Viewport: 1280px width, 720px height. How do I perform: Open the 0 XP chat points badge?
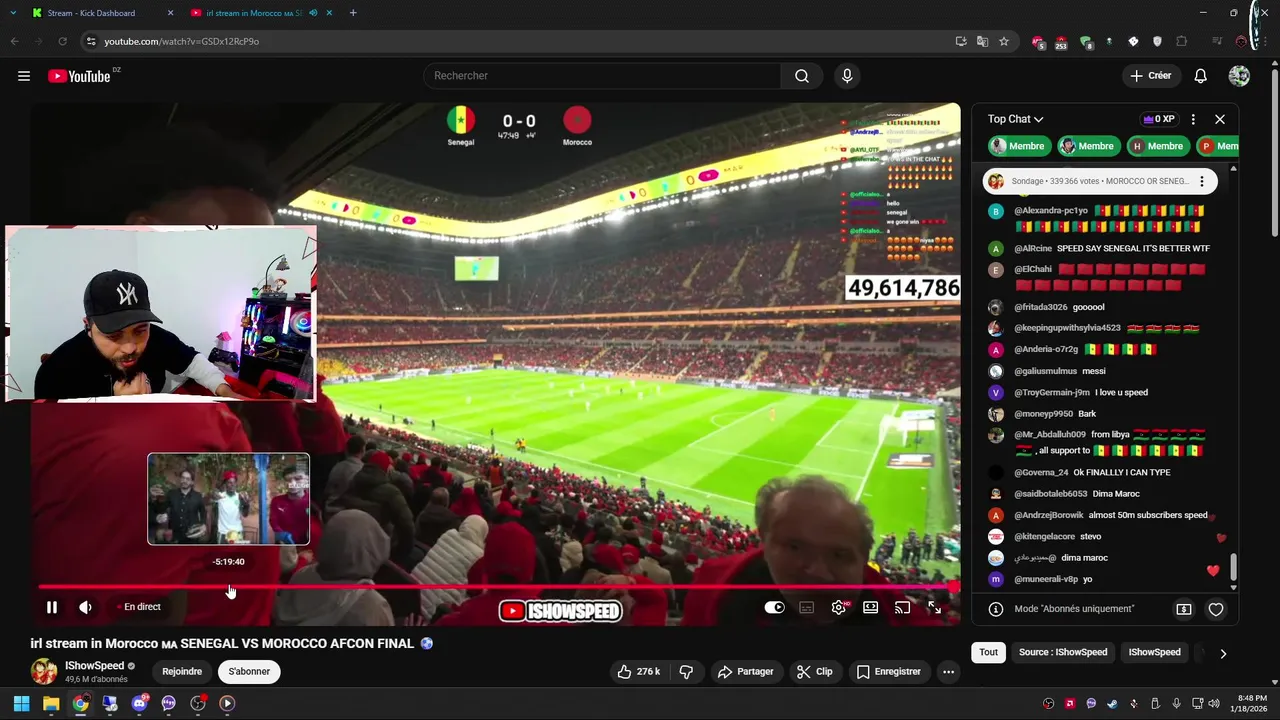[x=1159, y=119]
